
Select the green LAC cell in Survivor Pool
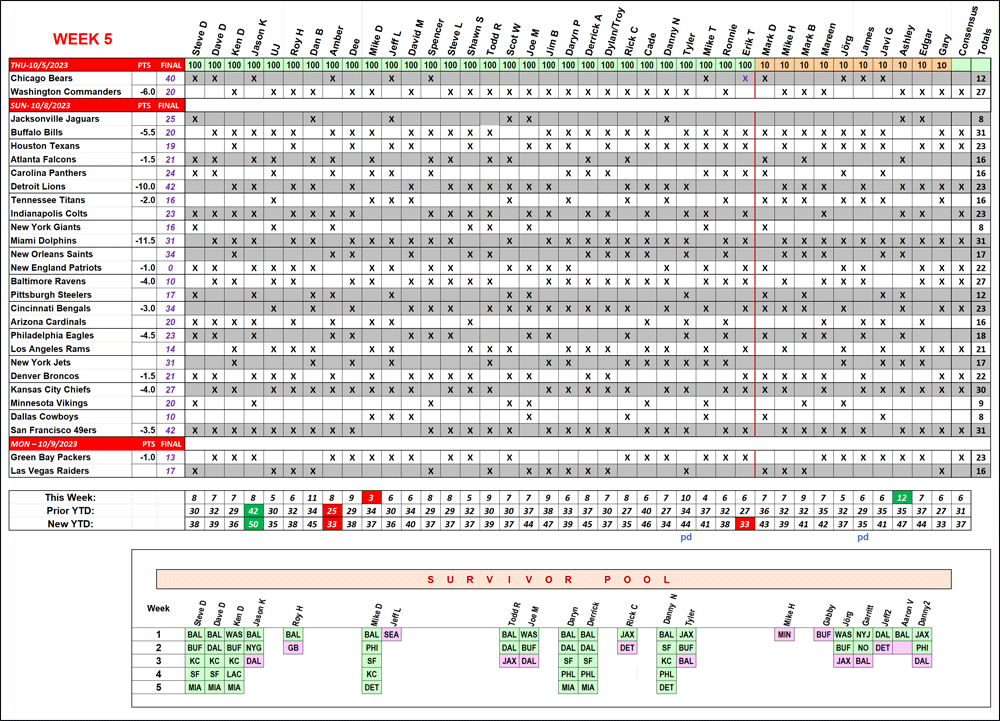click(x=234, y=674)
